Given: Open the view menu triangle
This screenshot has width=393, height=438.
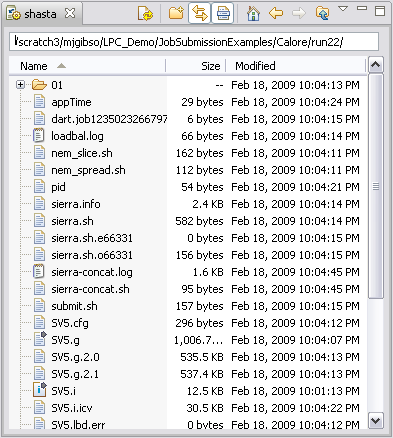Looking at the screenshot, I should pos(343,9).
